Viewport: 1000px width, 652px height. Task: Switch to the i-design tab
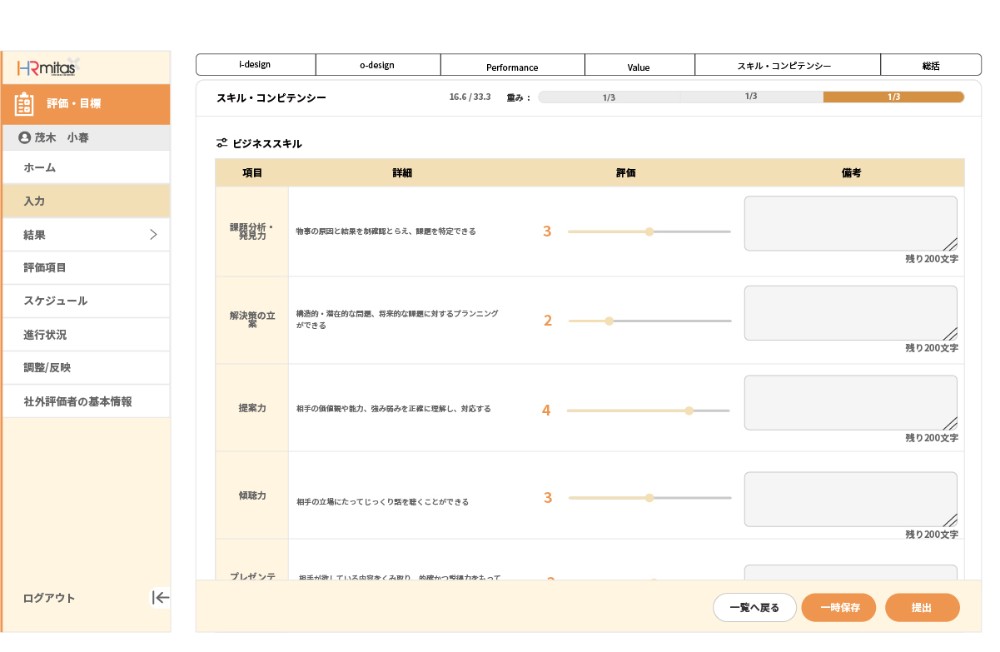coord(255,64)
